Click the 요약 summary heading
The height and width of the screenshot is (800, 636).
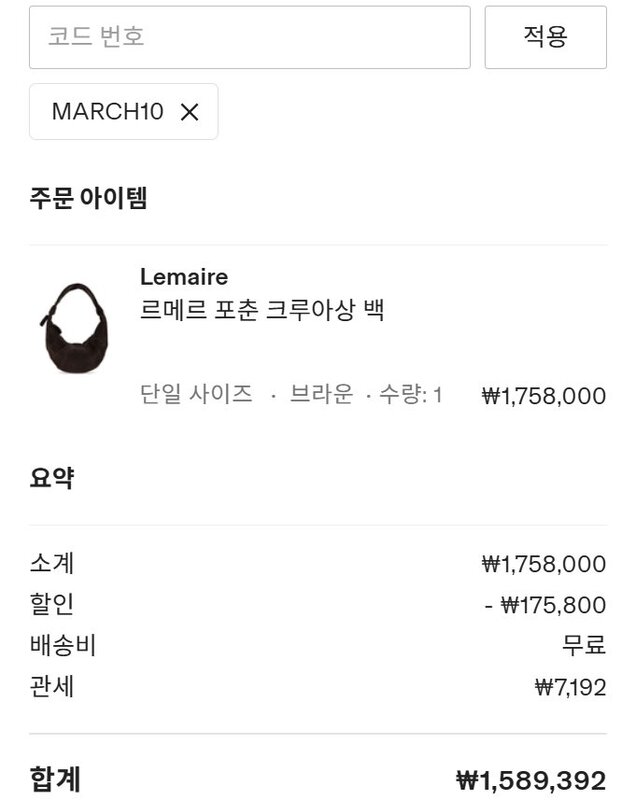coord(51,478)
